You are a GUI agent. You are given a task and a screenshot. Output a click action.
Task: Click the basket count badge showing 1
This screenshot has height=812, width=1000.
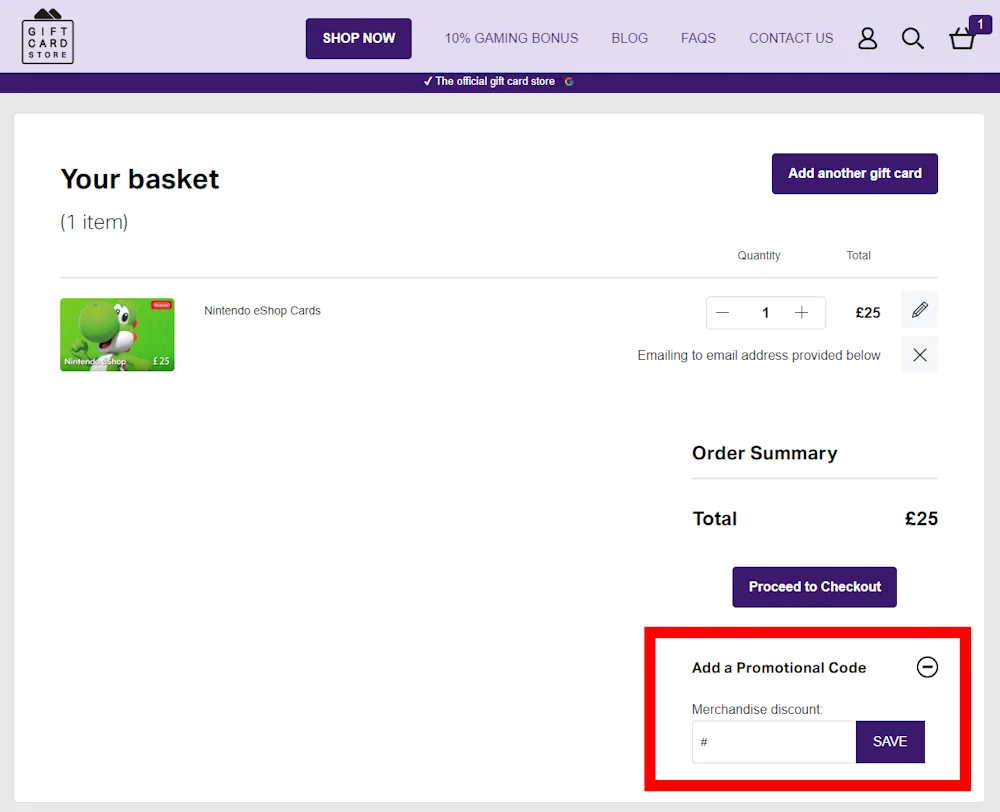[x=980, y=24]
